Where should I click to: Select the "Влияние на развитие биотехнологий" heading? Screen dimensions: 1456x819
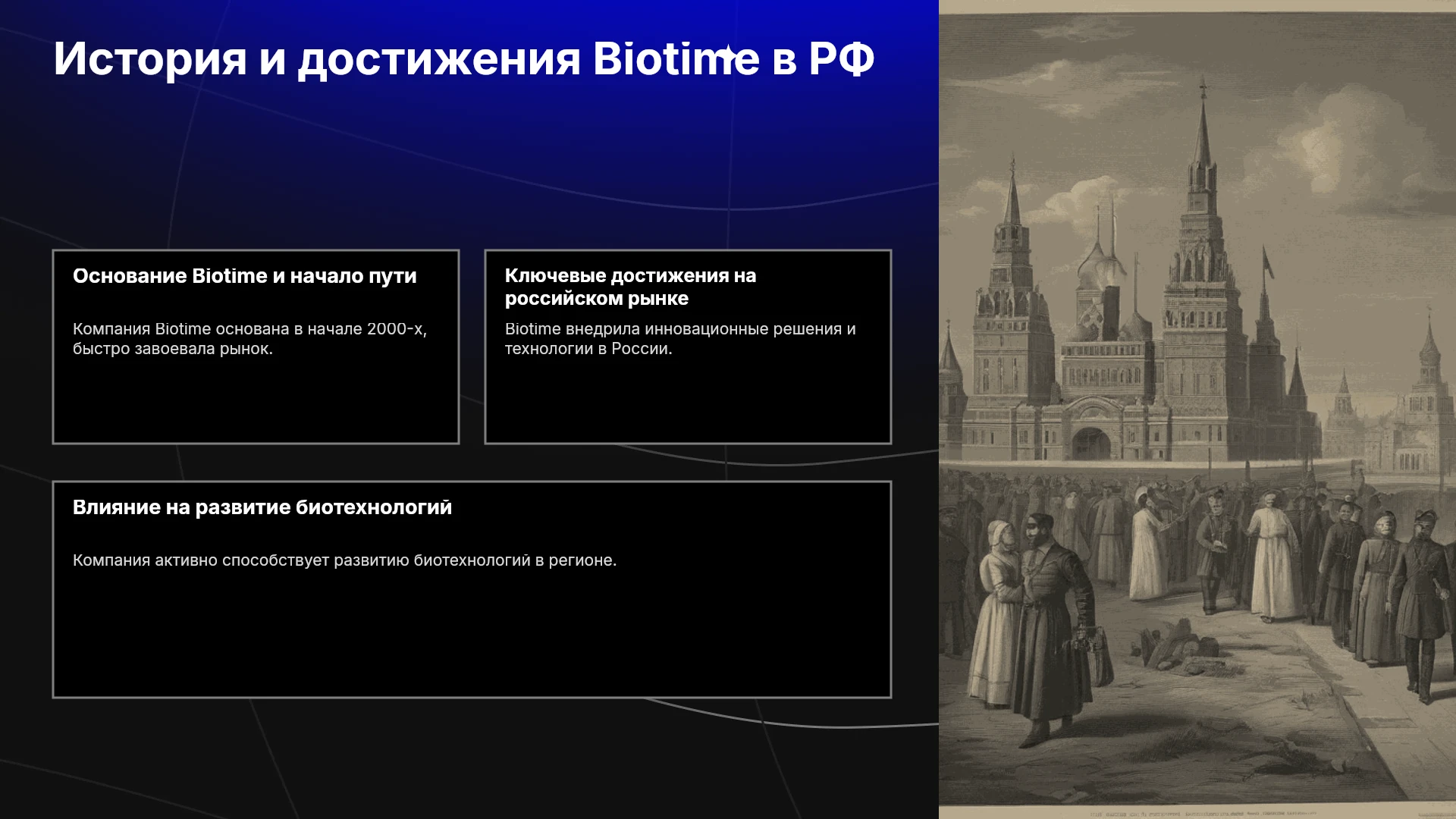262,507
